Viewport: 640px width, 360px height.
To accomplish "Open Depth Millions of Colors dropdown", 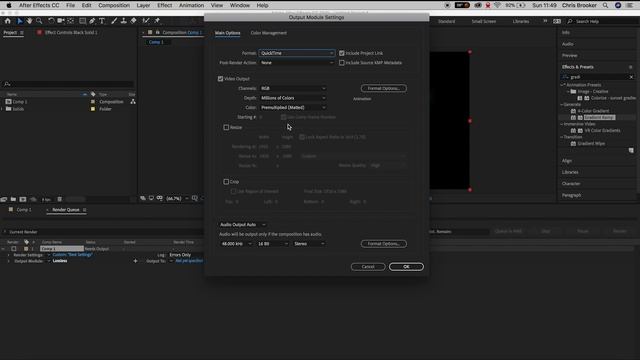I will click(x=293, y=98).
